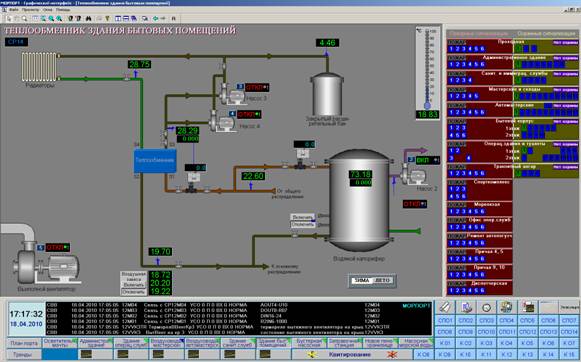This screenshot has height=362, width=581.
Task: Select Pump 4 (Насос 4) pump icon
Action: point(223,121)
